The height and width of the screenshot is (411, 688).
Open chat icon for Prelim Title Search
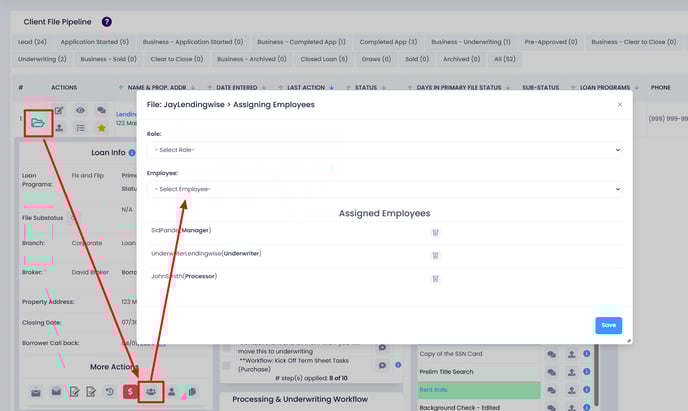tap(552, 372)
